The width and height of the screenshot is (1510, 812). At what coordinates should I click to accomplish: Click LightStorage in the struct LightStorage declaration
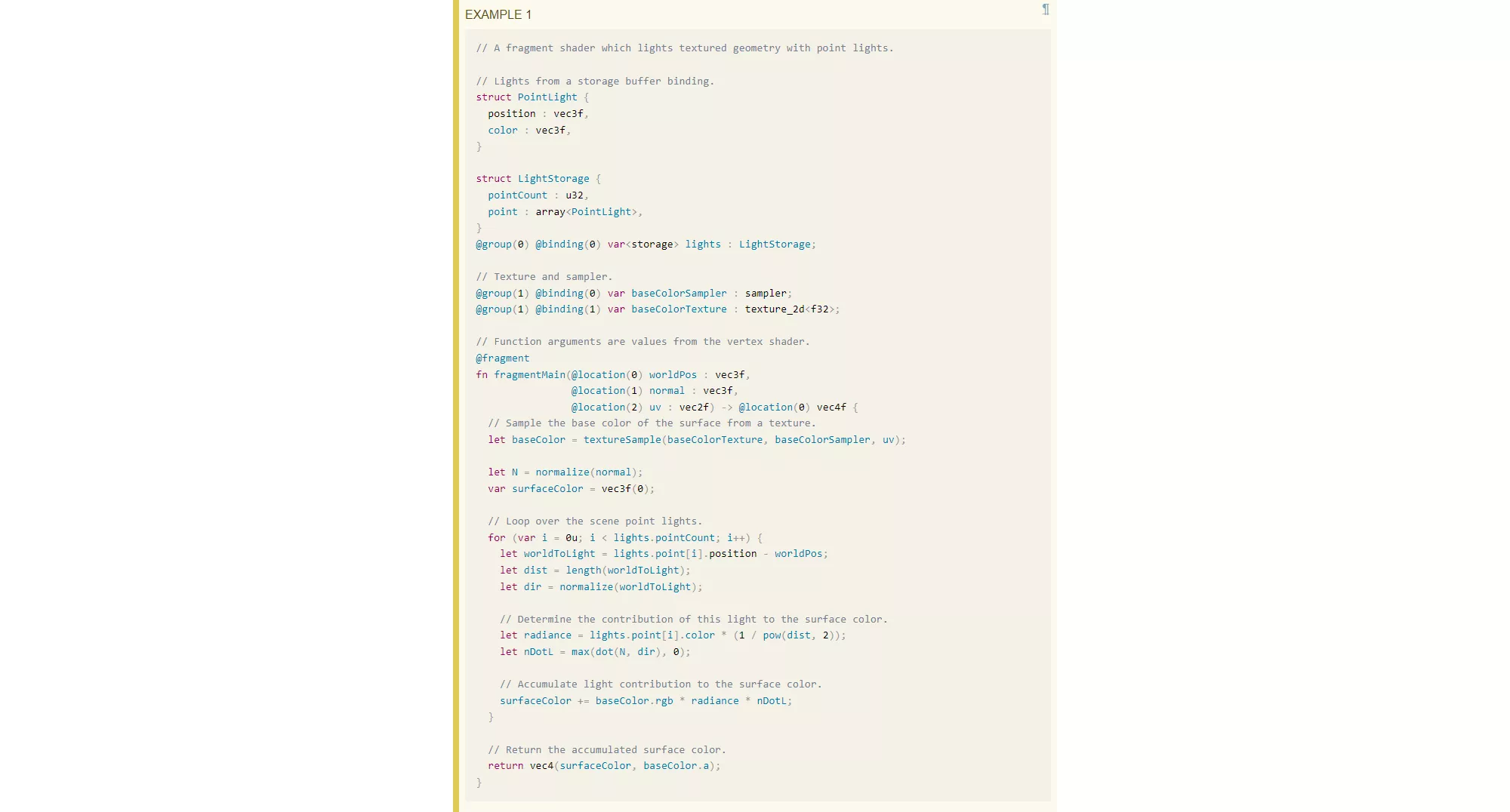pyautogui.click(x=553, y=179)
